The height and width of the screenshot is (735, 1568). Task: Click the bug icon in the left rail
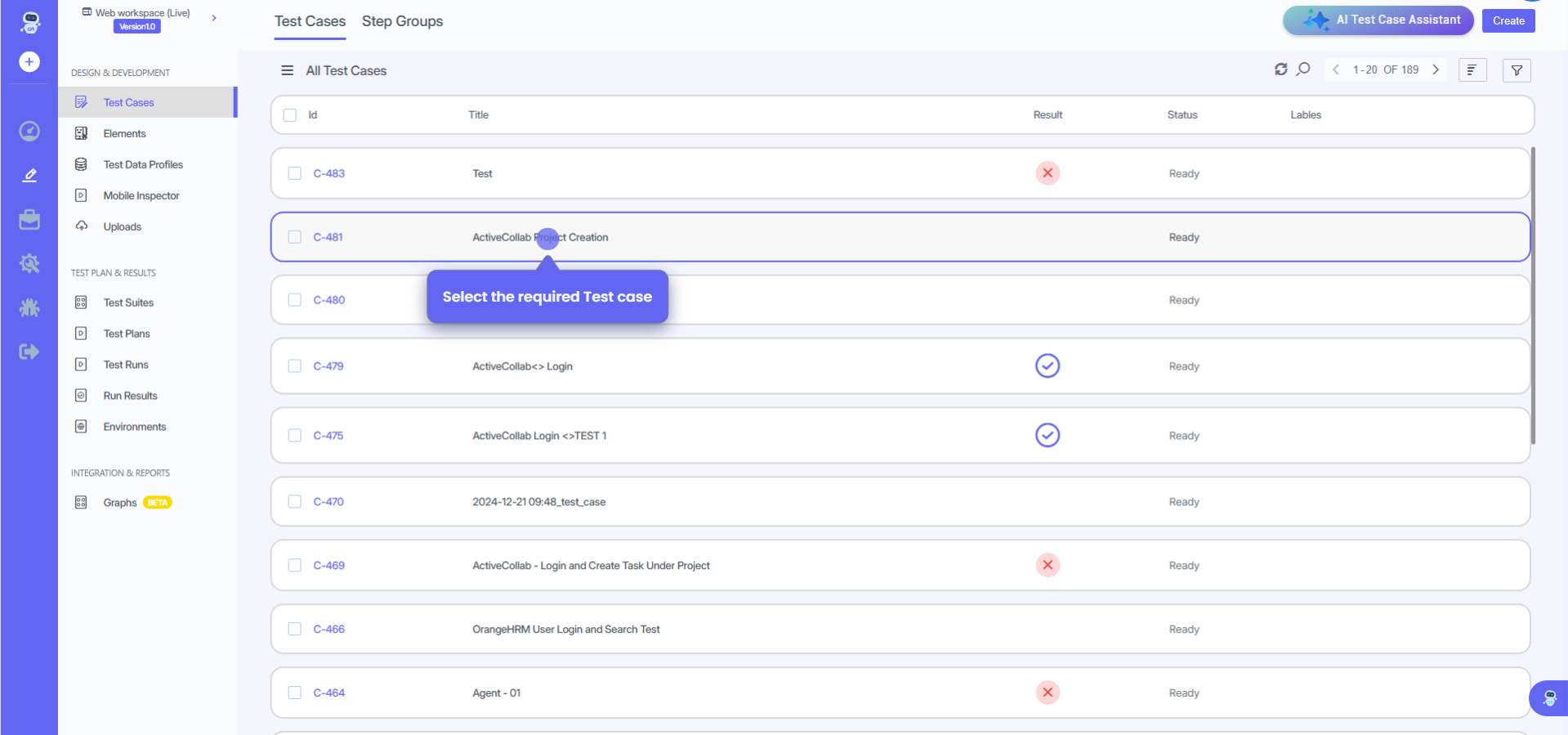pos(29,307)
